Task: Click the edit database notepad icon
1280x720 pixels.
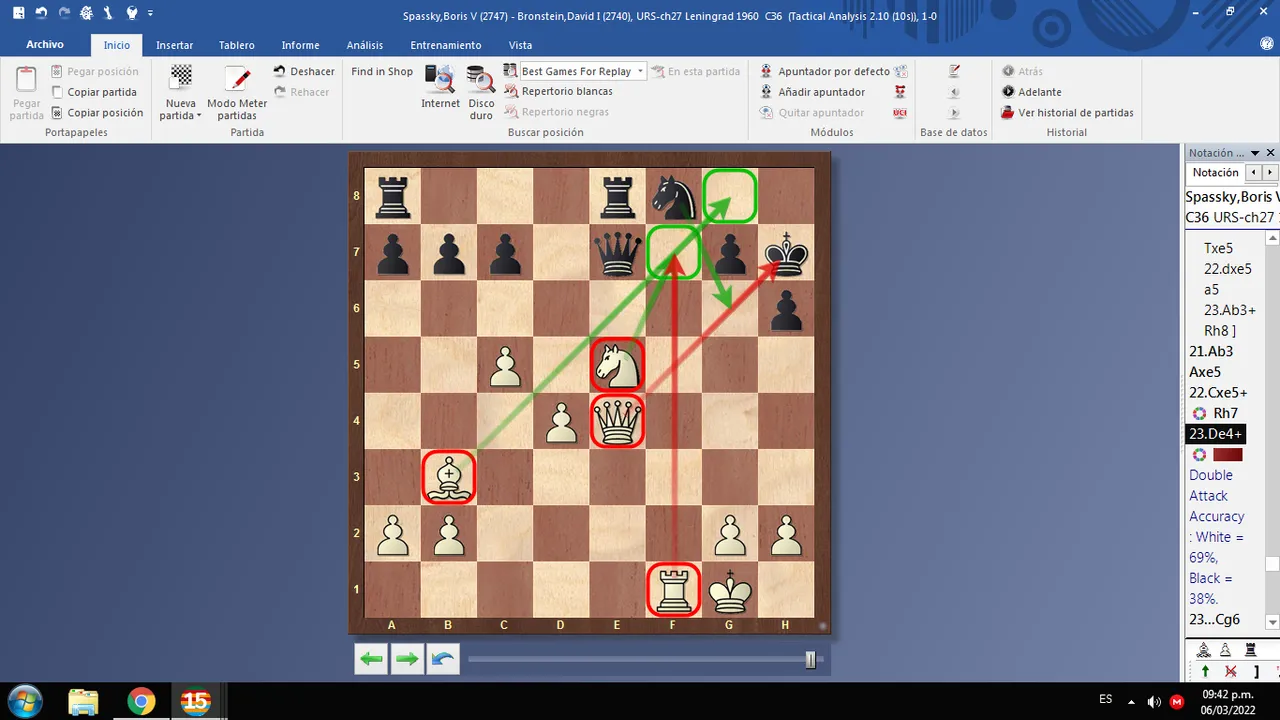Action: click(x=954, y=71)
